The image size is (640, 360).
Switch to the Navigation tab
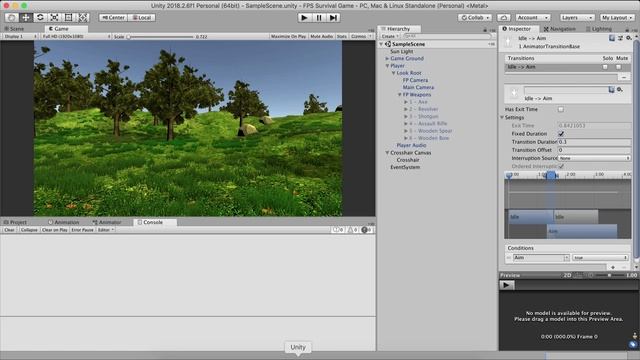point(560,29)
